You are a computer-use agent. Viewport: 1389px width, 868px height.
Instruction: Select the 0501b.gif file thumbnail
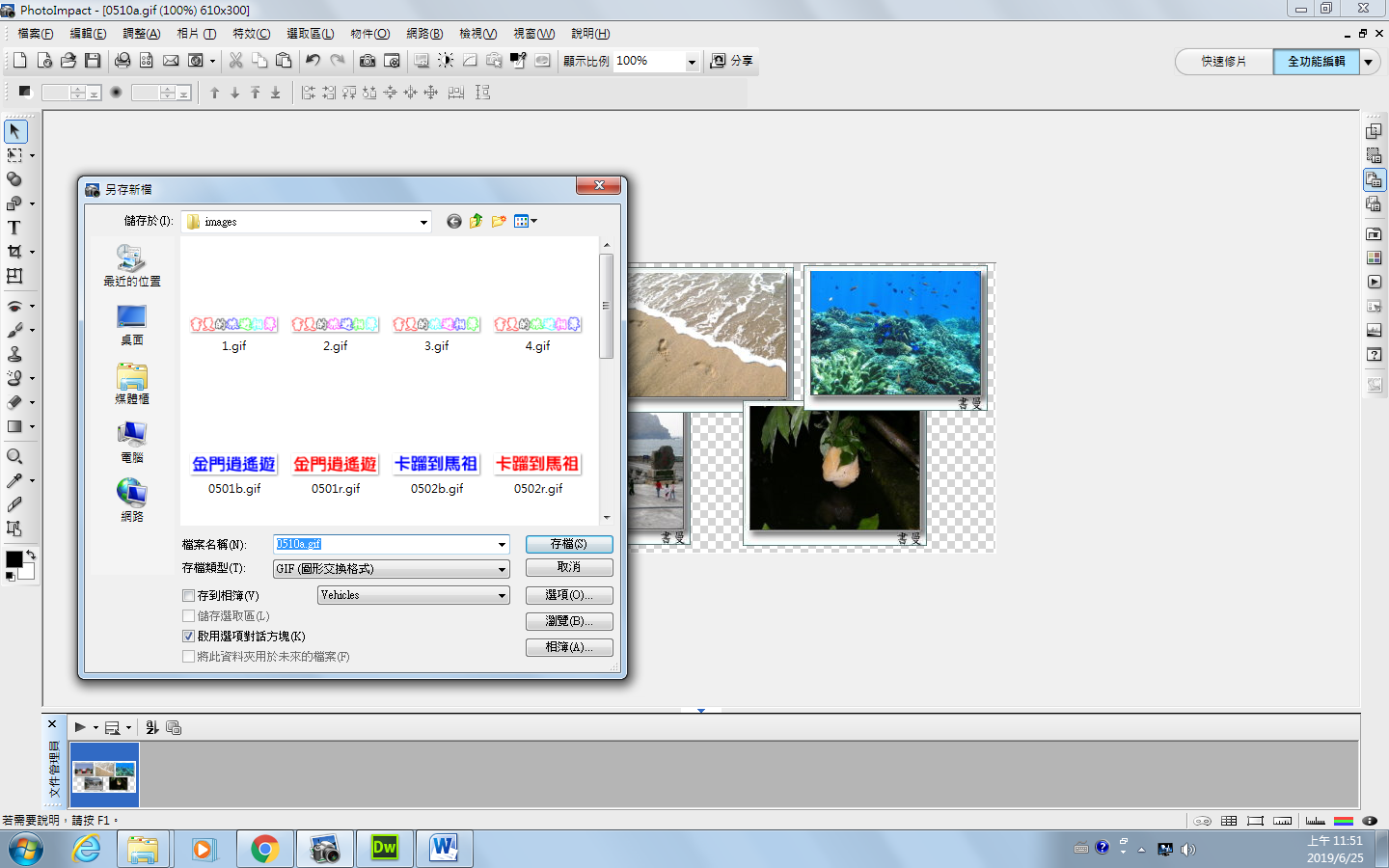tap(234, 466)
